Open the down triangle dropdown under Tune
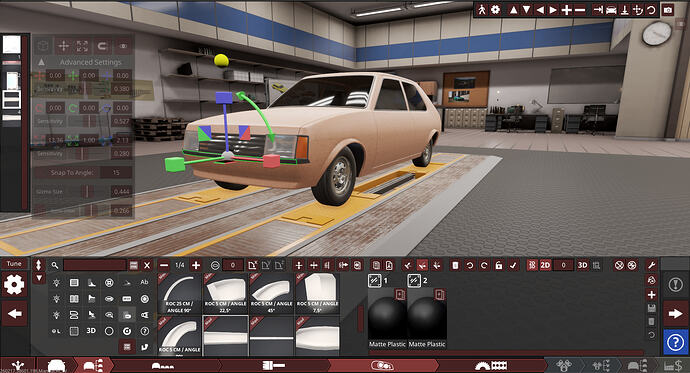 [39, 278]
